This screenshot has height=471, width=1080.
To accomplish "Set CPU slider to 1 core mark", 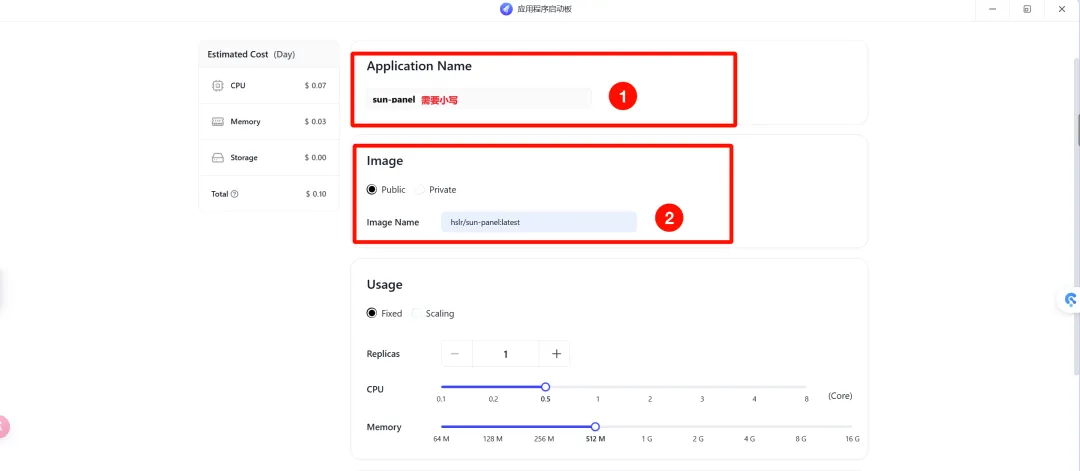I will pyautogui.click(x=598, y=387).
